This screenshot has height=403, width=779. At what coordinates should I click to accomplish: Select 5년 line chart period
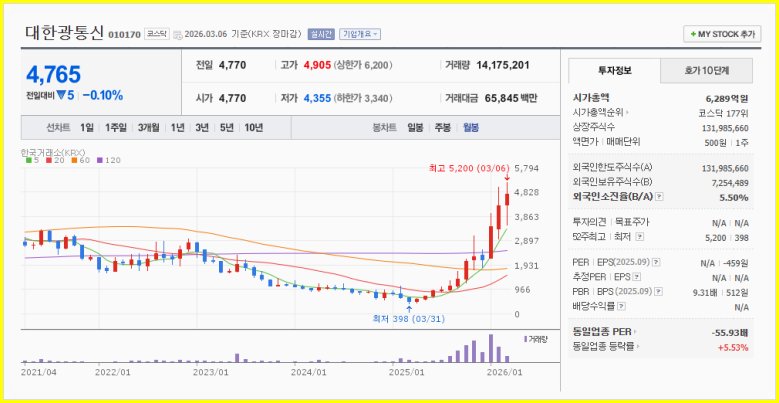click(227, 128)
